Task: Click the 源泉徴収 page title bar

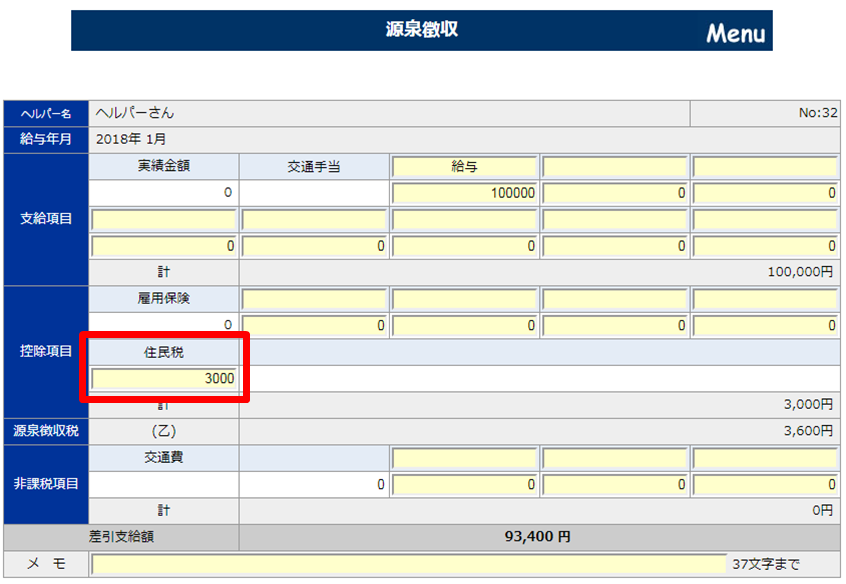Action: click(x=421, y=30)
